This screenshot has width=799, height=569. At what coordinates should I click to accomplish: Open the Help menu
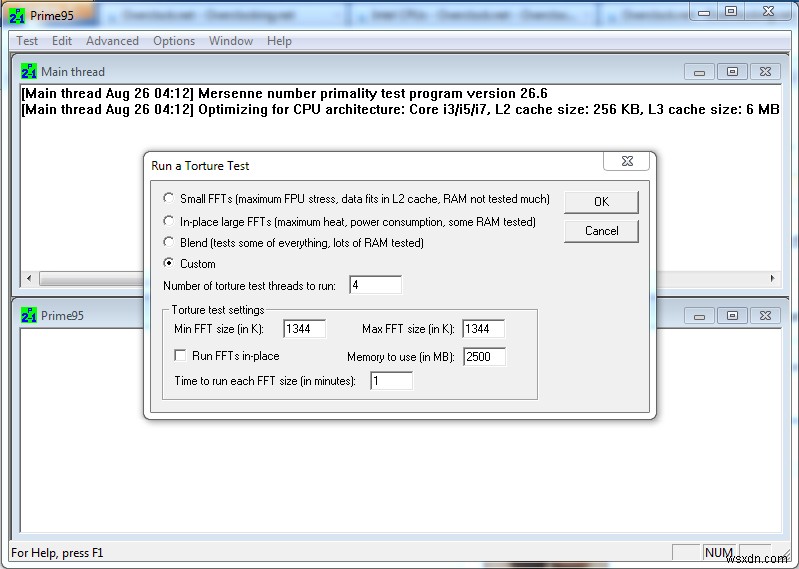coord(279,41)
